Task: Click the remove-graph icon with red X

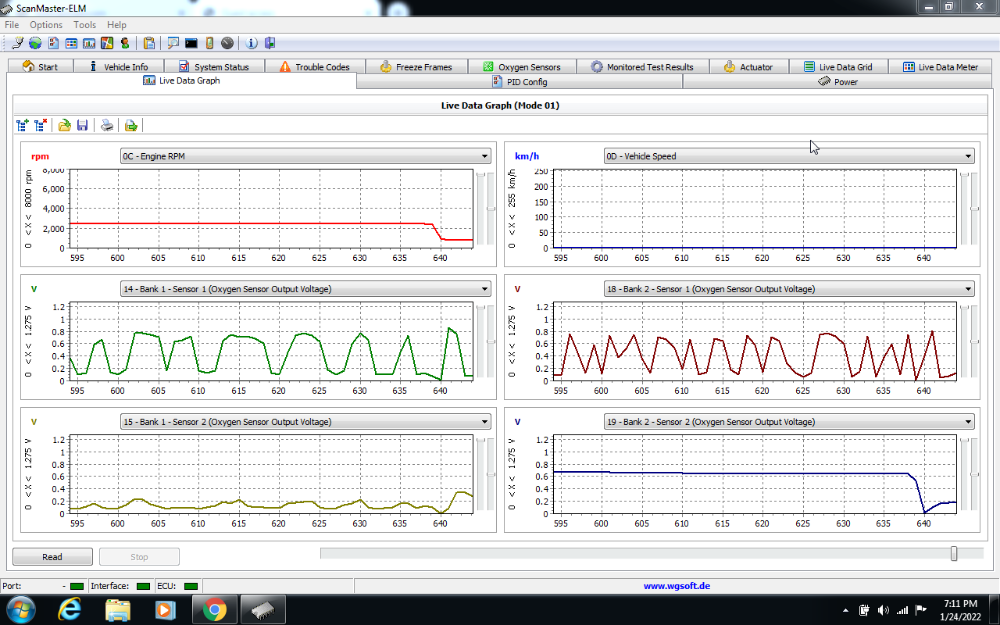Action: [x=41, y=125]
